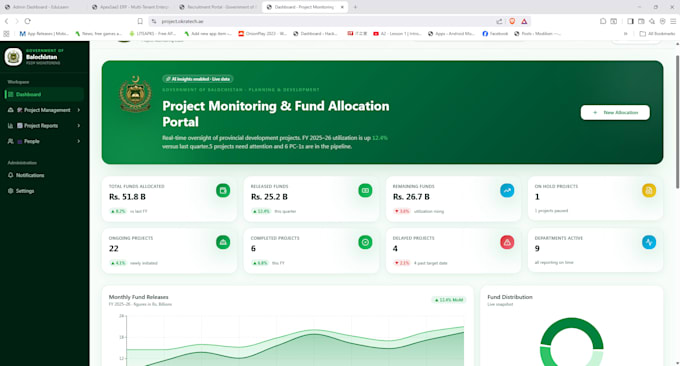Image resolution: width=680 pixels, height=366 pixels.
Task: Open the browser hamburger menu
Action: [x=673, y=21]
